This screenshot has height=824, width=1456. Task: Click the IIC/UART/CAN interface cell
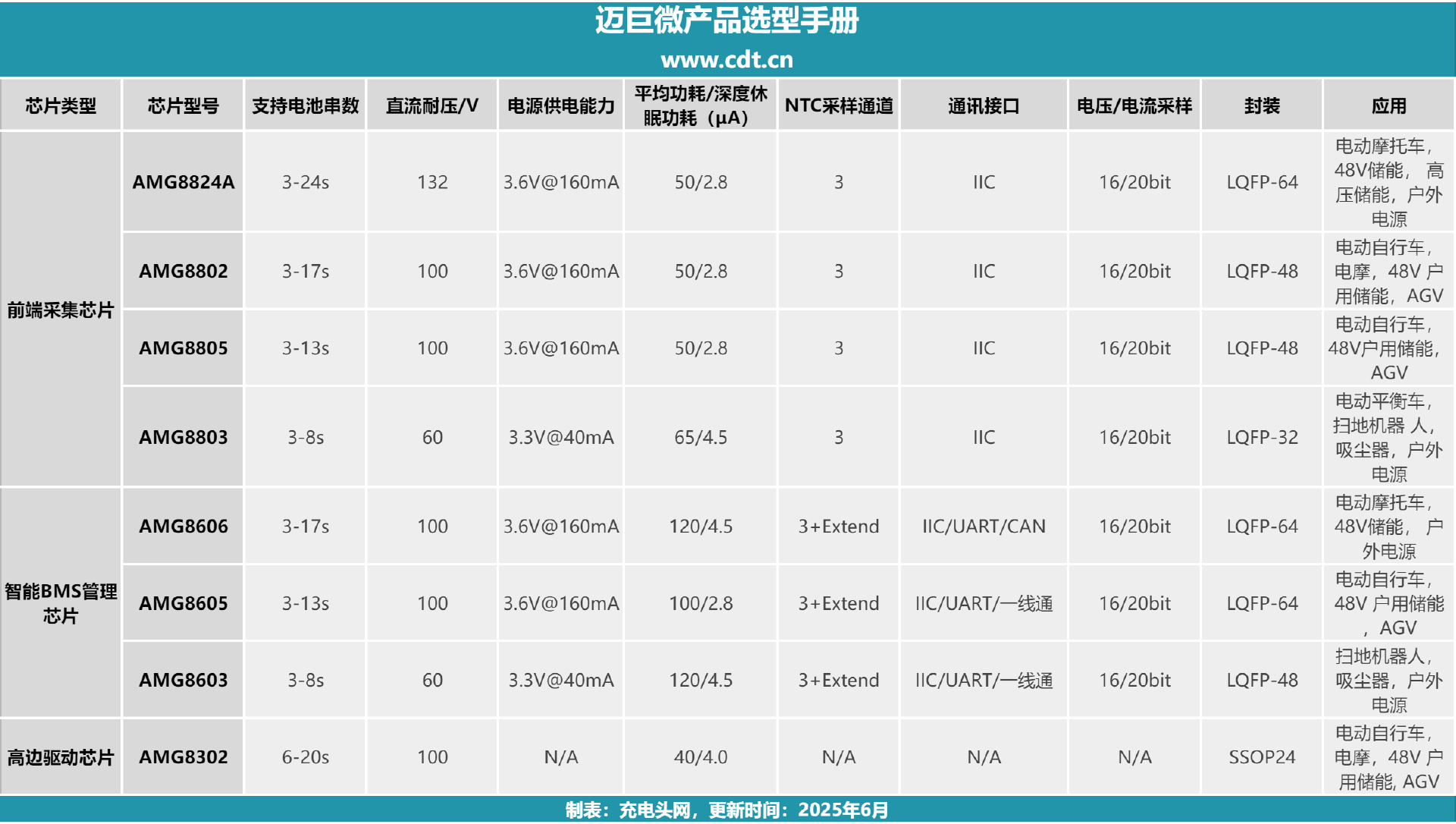point(984,526)
